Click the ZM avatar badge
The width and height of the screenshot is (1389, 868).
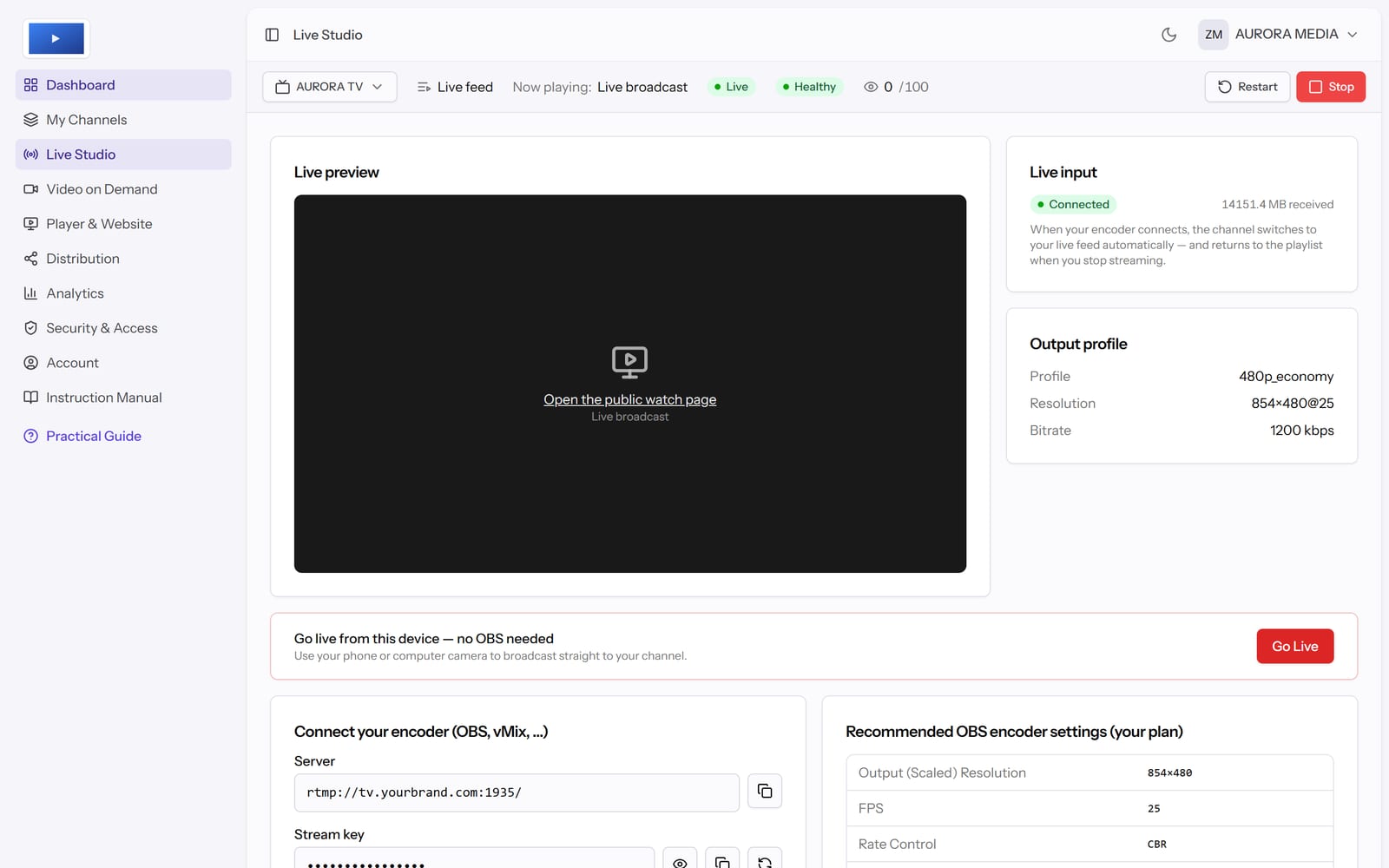[1214, 35]
